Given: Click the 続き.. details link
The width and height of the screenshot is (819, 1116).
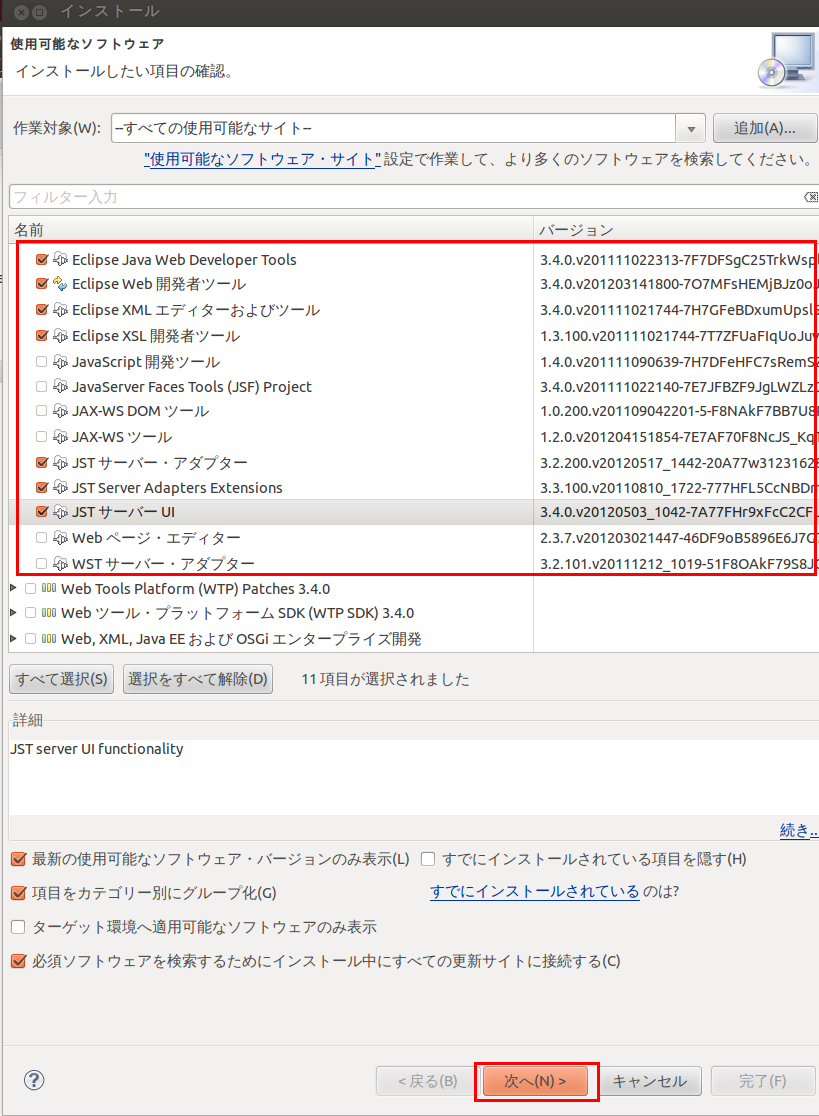Looking at the screenshot, I should pos(799,830).
